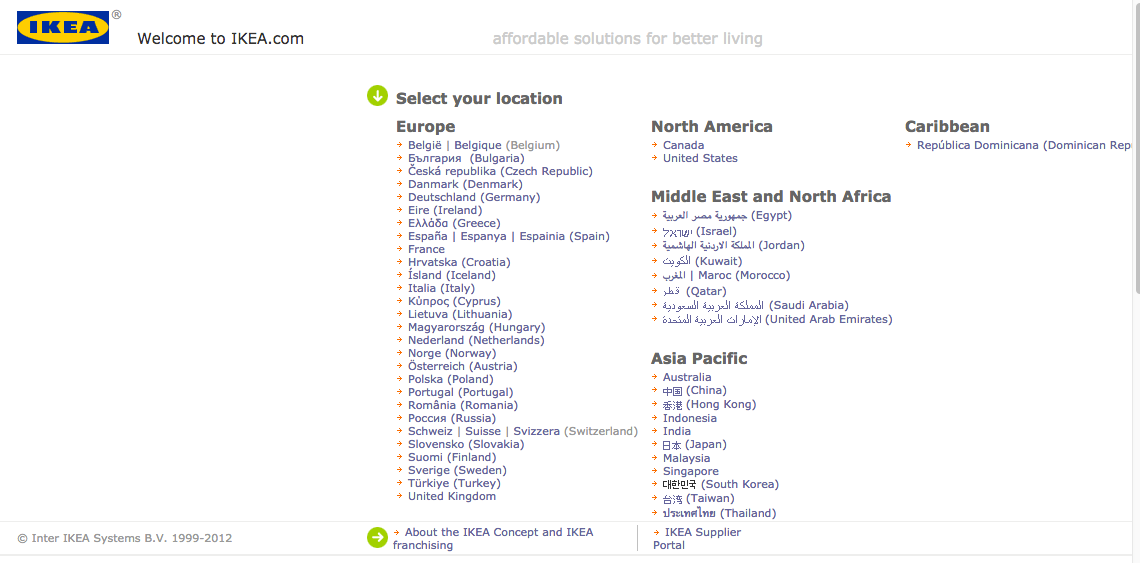Screen dimensions: 1140x563
Task: Select United Kingdom
Action: pos(452,497)
